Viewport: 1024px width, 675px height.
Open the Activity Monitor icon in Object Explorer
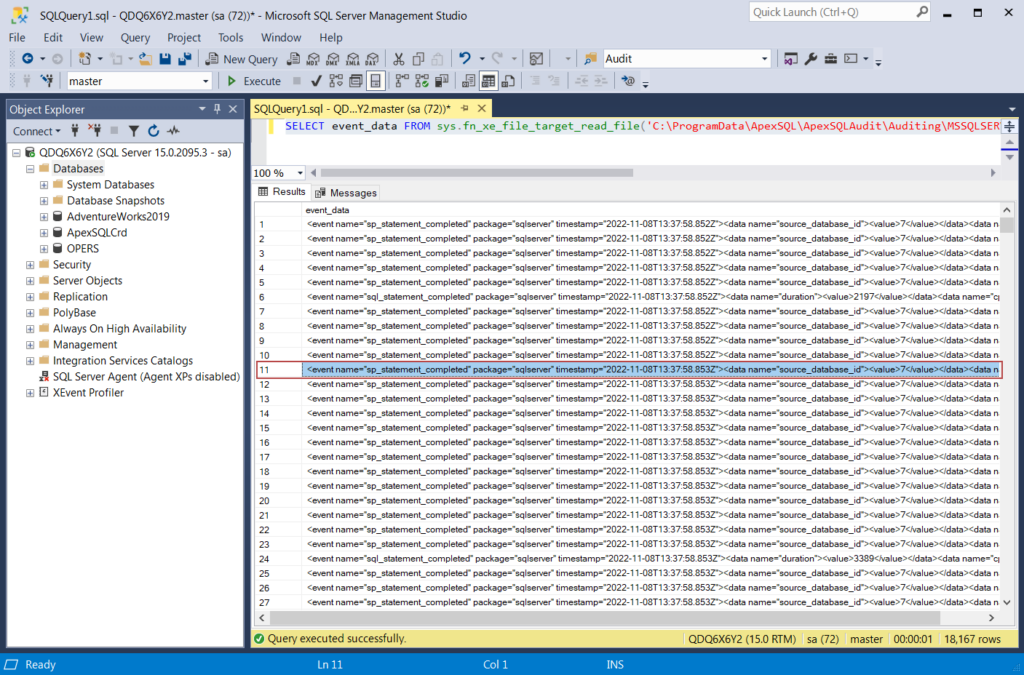[x=172, y=130]
